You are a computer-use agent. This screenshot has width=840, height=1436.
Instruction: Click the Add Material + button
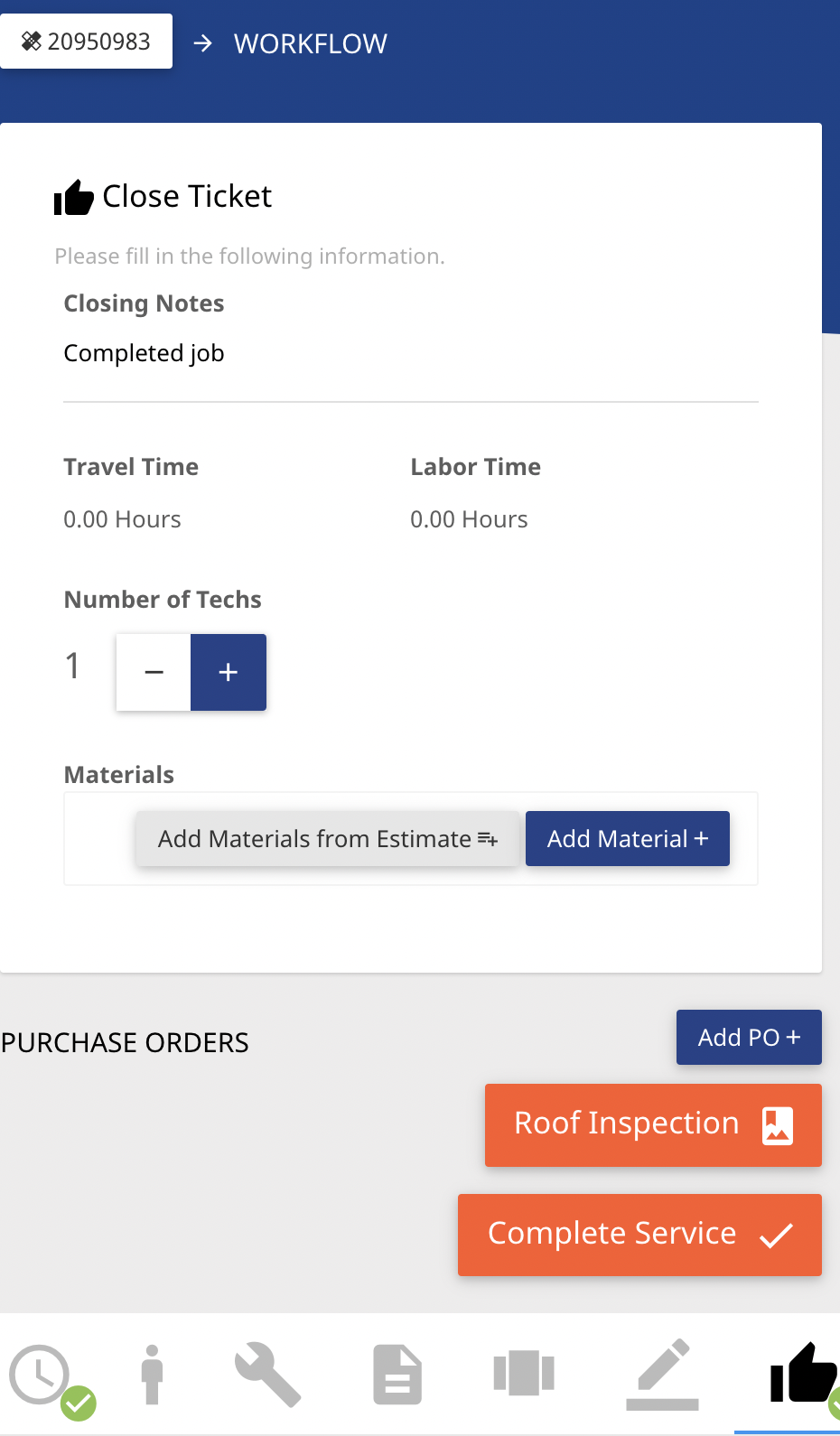point(628,839)
